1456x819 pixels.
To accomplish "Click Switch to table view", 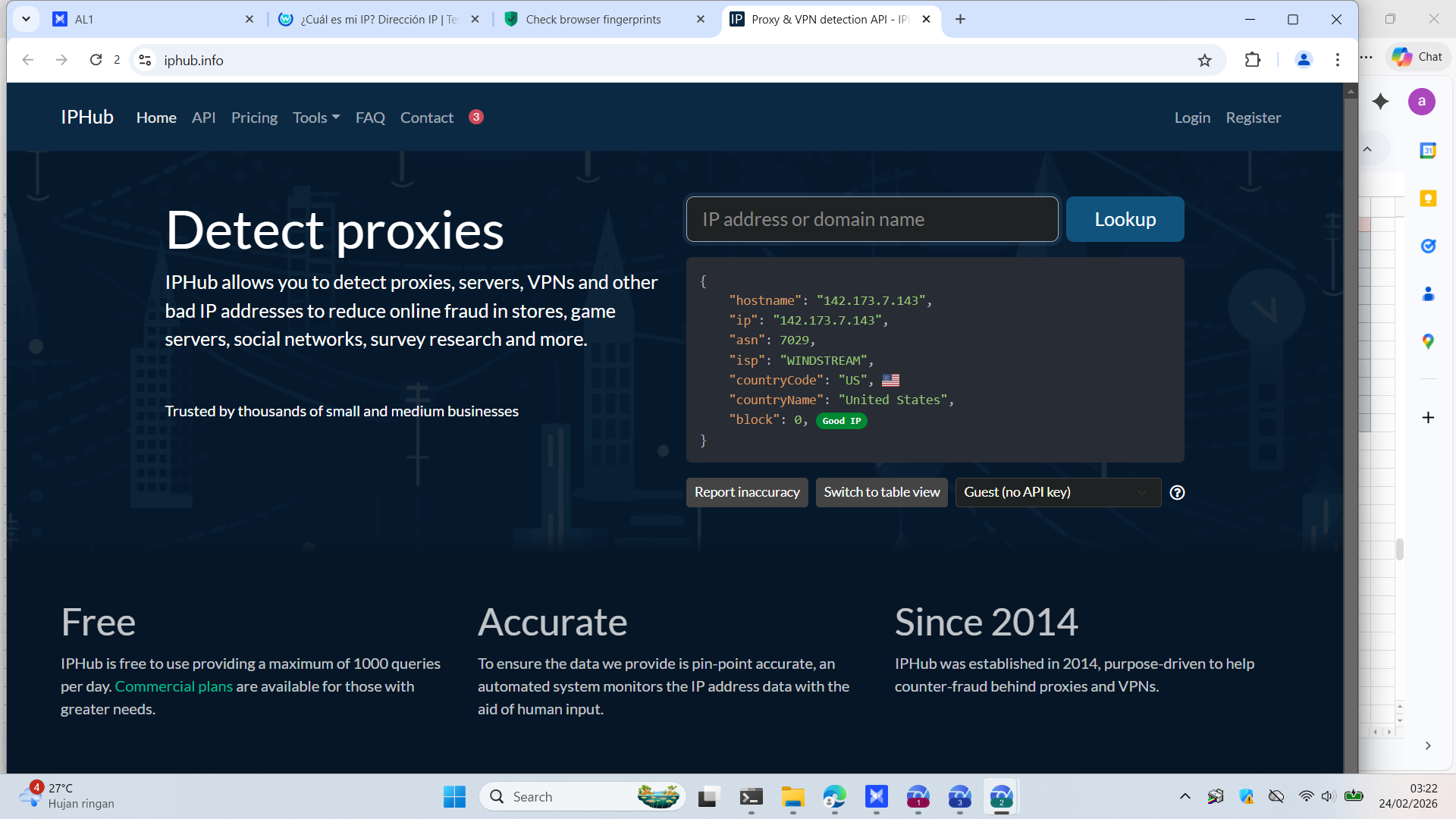I will [x=881, y=492].
